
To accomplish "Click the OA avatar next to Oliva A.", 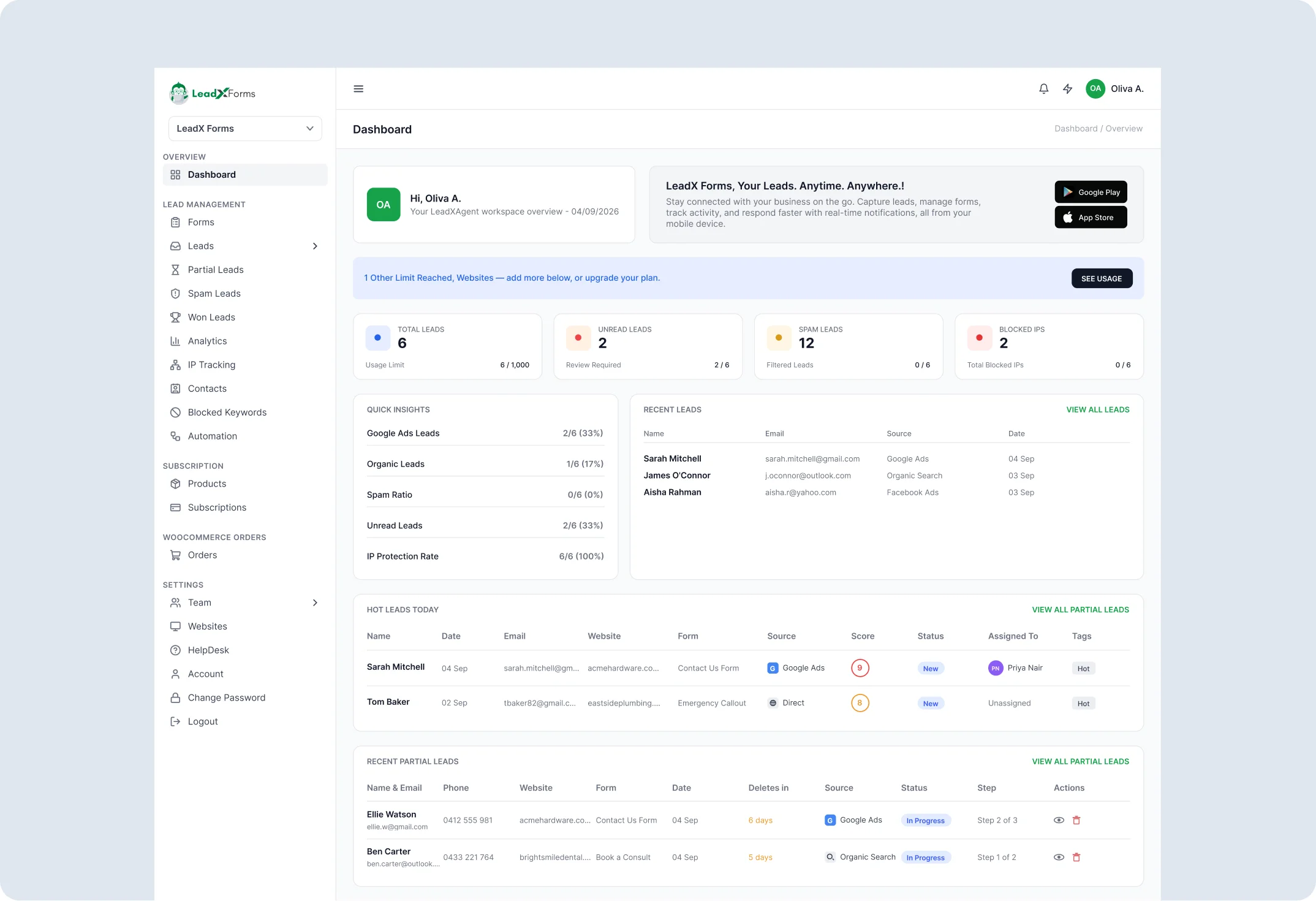I will [x=1095, y=89].
